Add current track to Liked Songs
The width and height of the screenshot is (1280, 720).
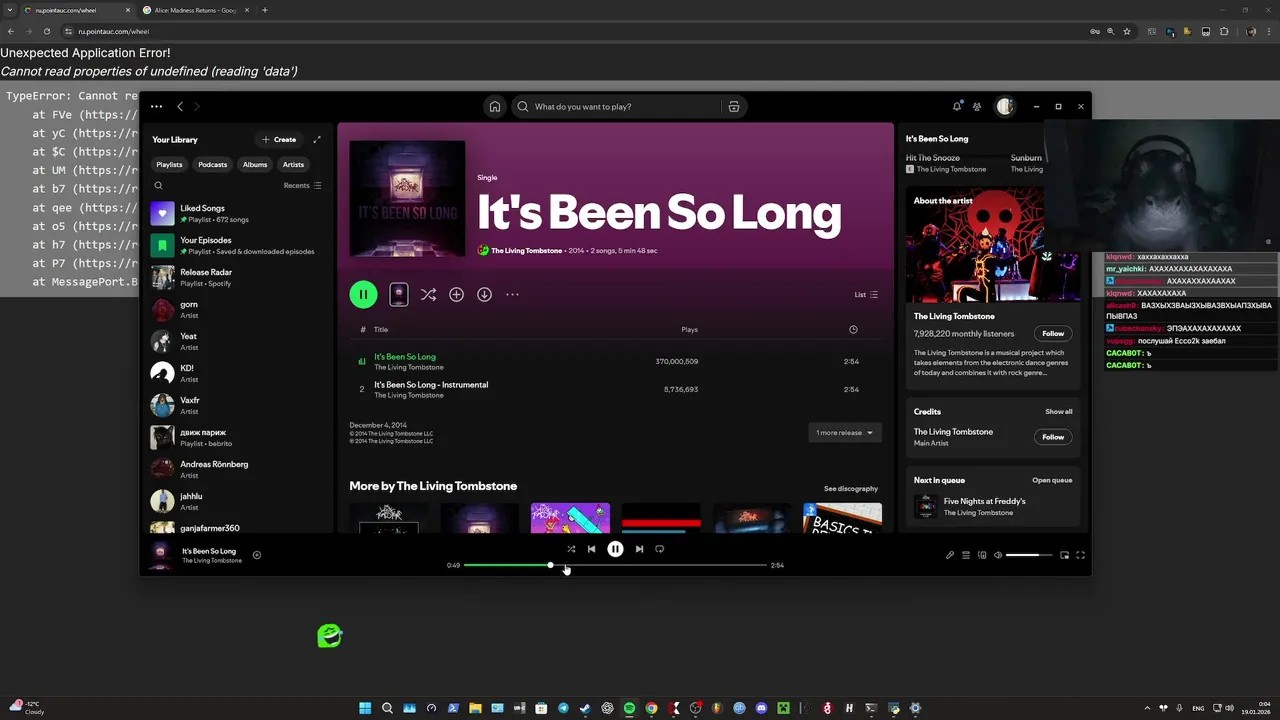(x=256, y=555)
